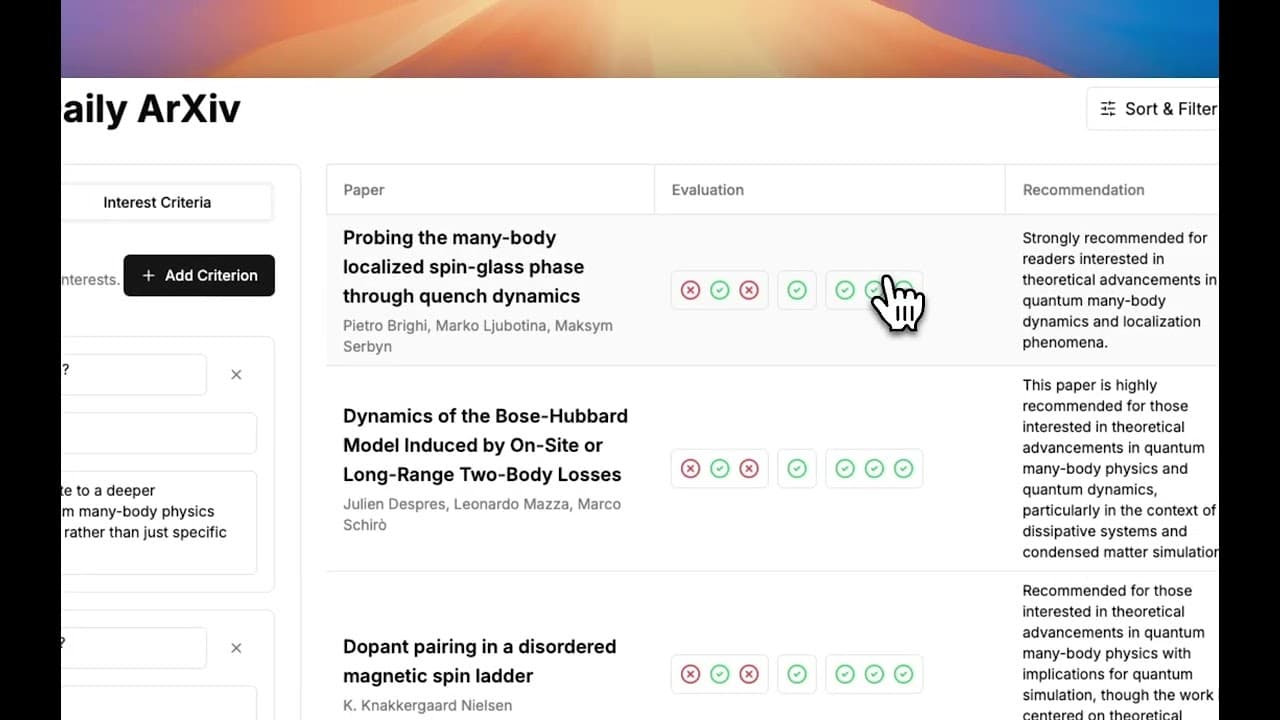Click the first red X icon in the Probing many-body row
This screenshot has width=1280, height=720.
(x=690, y=290)
